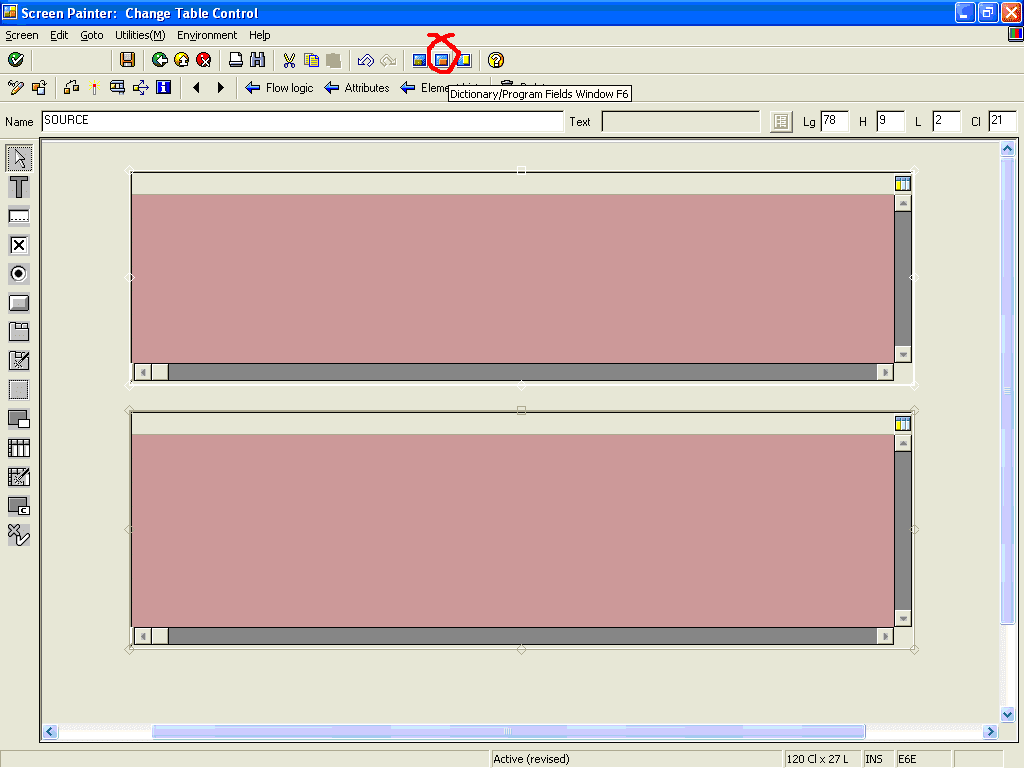Click the Name field showing SOURCE
Viewport: 1024px width, 768px height.
pyautogui.click(x=300, y=120)
